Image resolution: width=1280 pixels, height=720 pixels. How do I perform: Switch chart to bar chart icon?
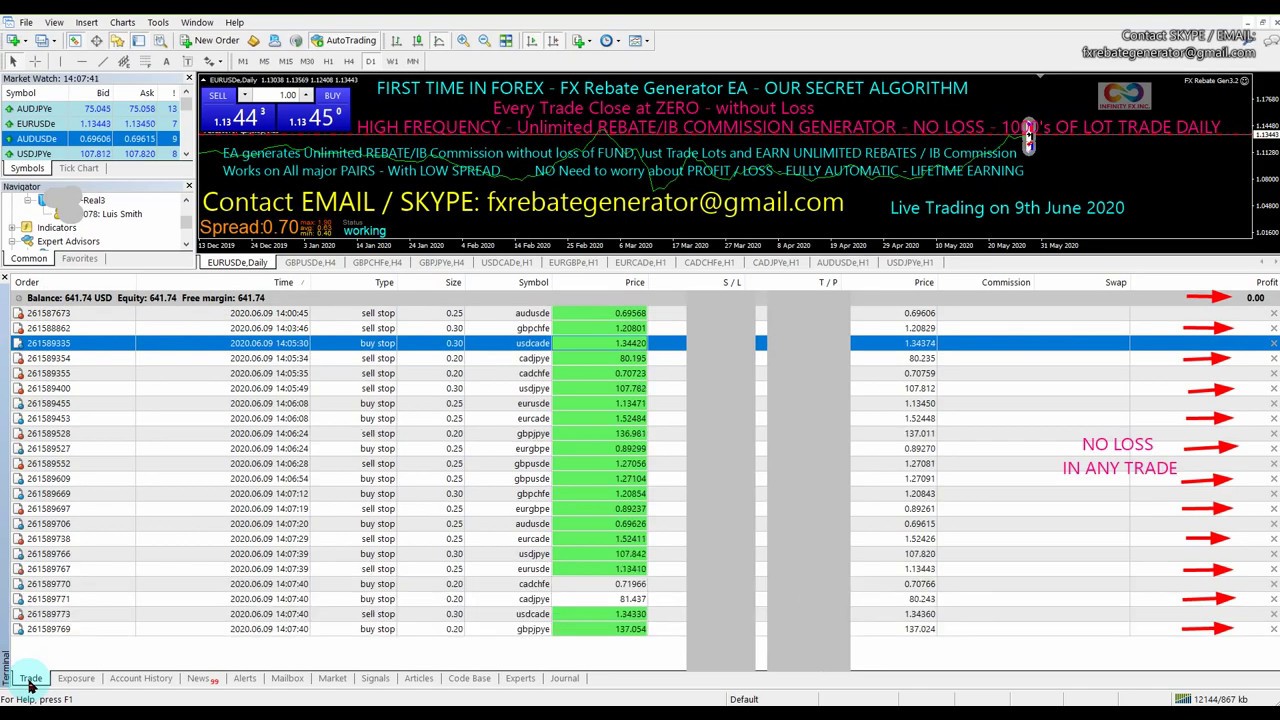(x=396, y=41)
